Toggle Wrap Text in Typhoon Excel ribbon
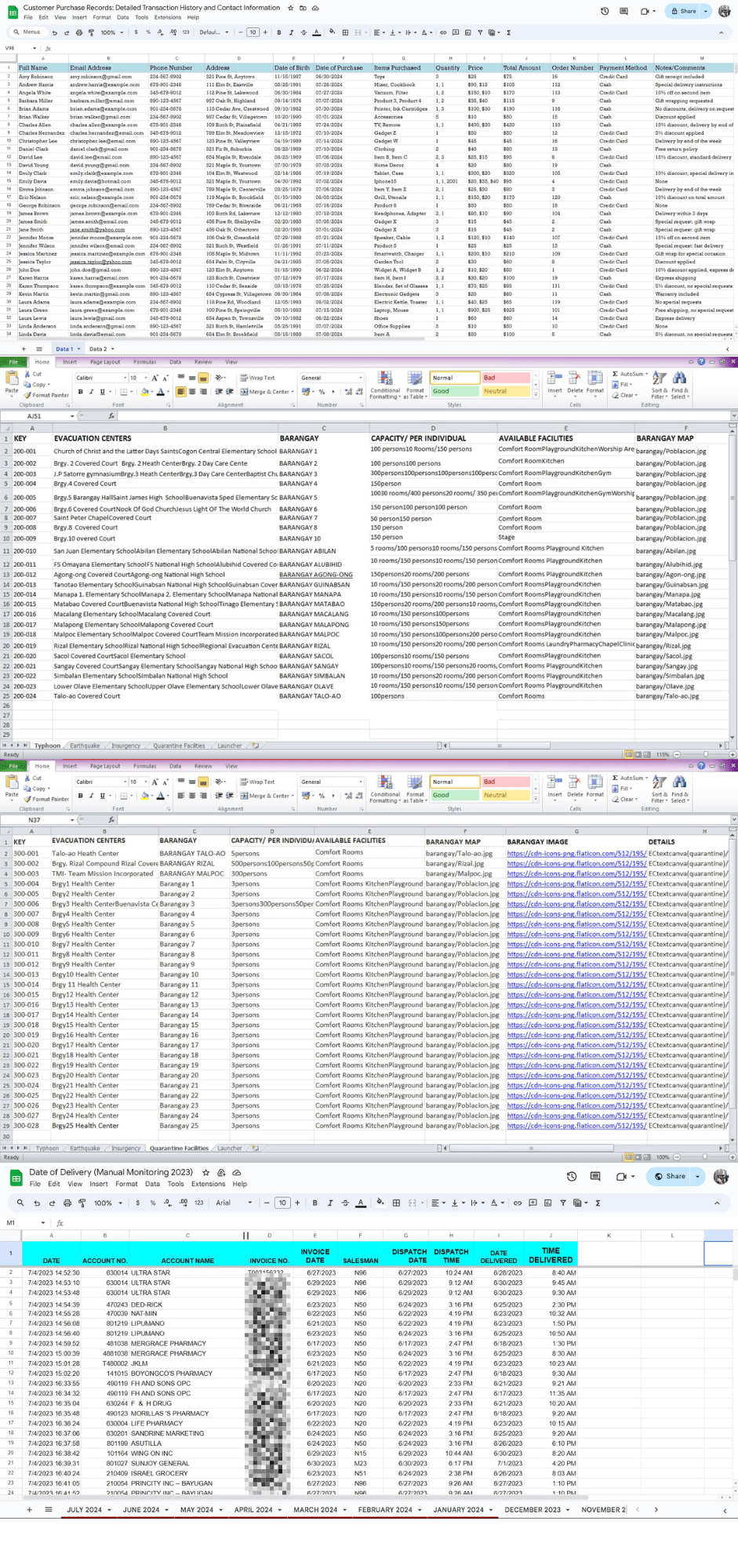Image resolution: width=738 pixels, height=1568 pixels. [257, 378]
